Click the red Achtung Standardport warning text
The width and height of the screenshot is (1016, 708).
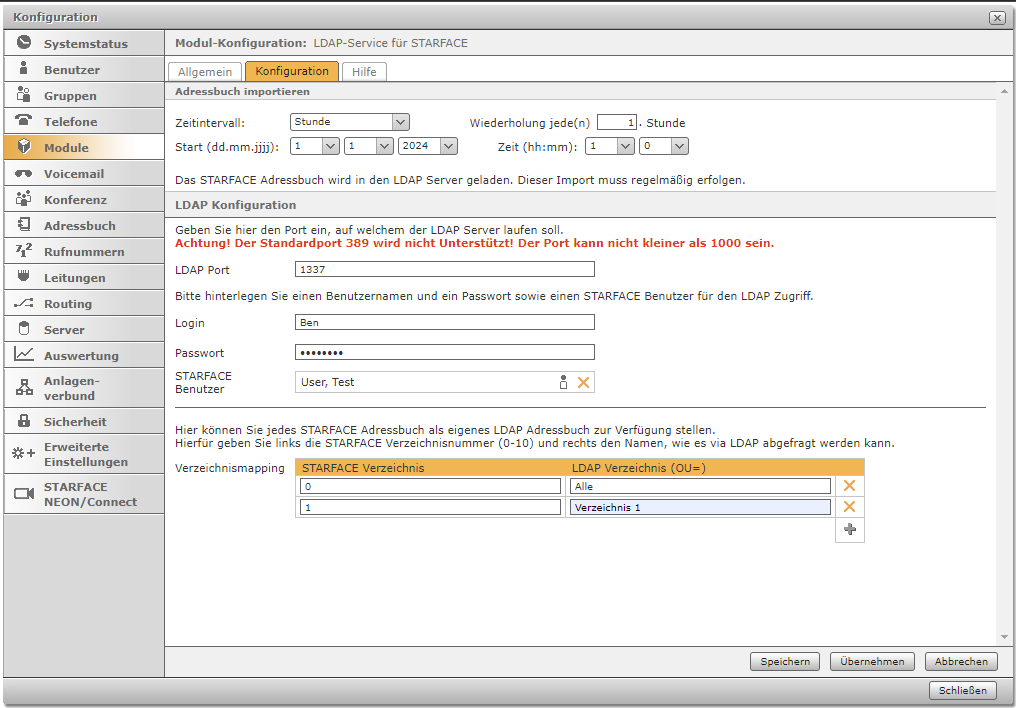click(474, 243)
